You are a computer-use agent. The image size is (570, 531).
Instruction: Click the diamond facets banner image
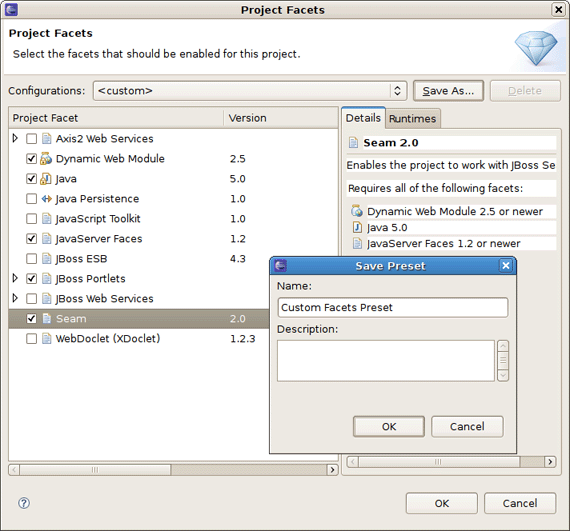(x=536, y=48)
